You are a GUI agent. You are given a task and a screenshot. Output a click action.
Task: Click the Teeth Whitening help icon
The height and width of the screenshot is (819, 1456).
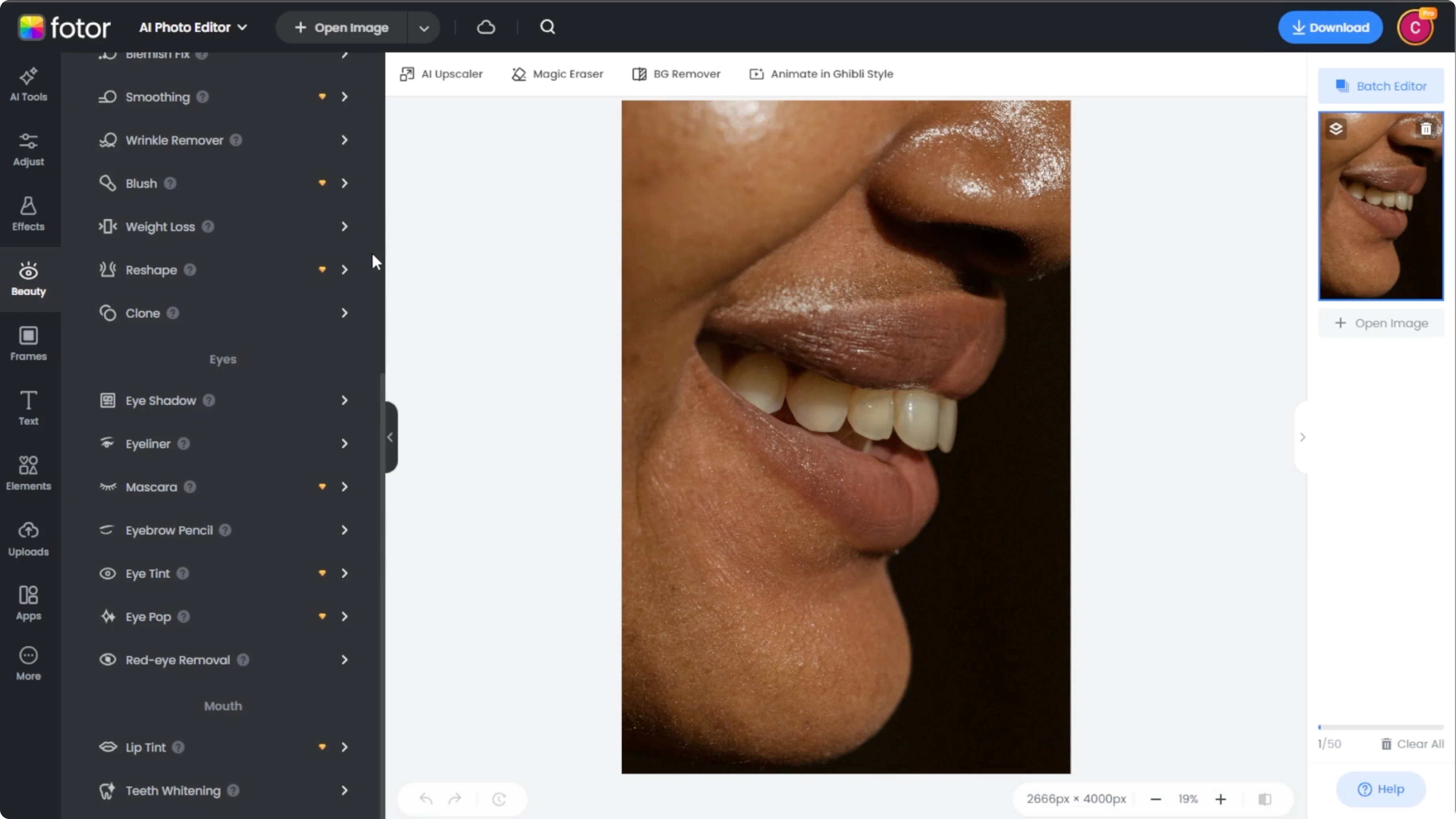(233, 791)
